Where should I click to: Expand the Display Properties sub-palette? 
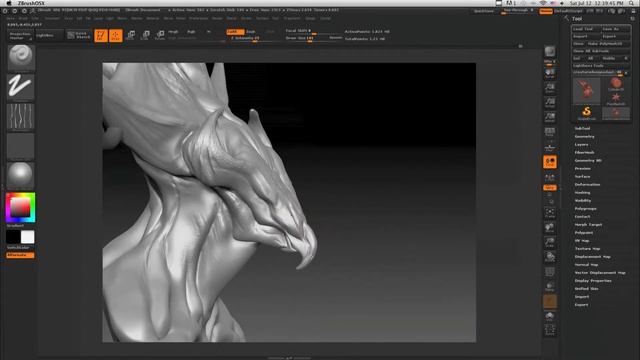click(593, 281)
